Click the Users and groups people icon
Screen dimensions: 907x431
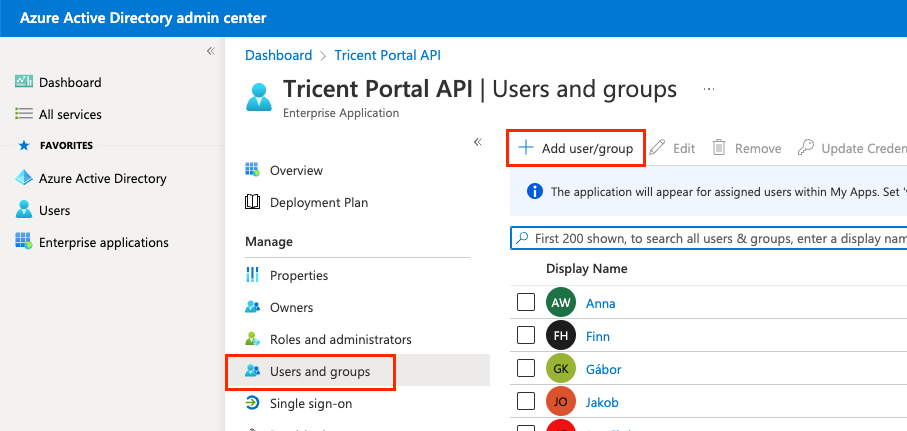[252, 371]
